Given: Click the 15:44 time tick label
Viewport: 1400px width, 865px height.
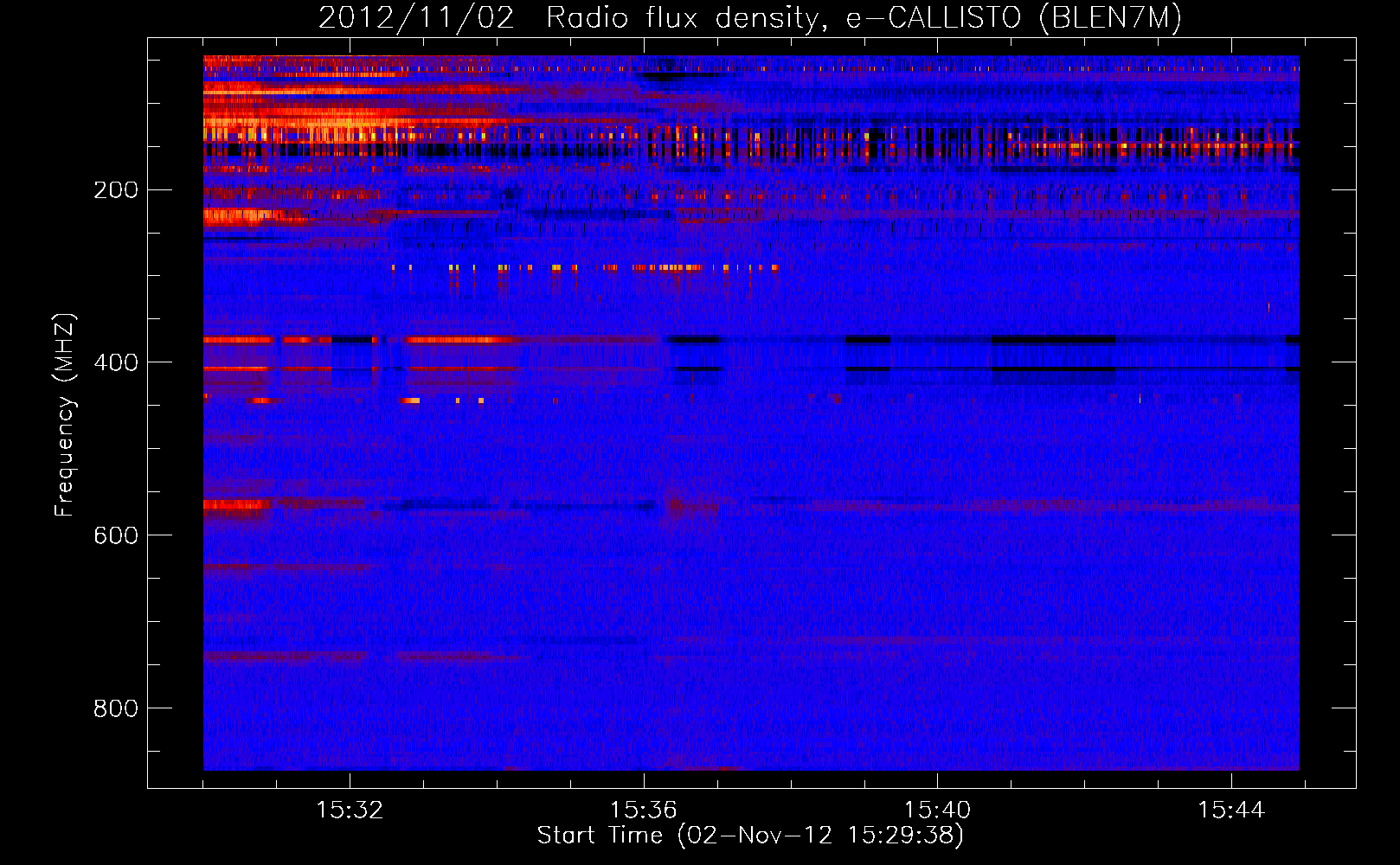Looking at the screenshot, I should pyautogui.click(x=1230, y=811).
